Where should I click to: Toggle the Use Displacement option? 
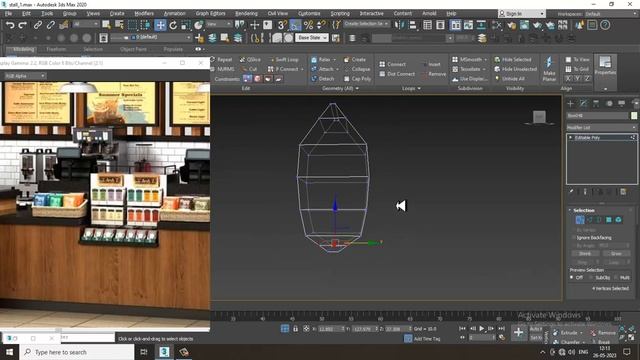pyautogui.click(x=470, y=79)
